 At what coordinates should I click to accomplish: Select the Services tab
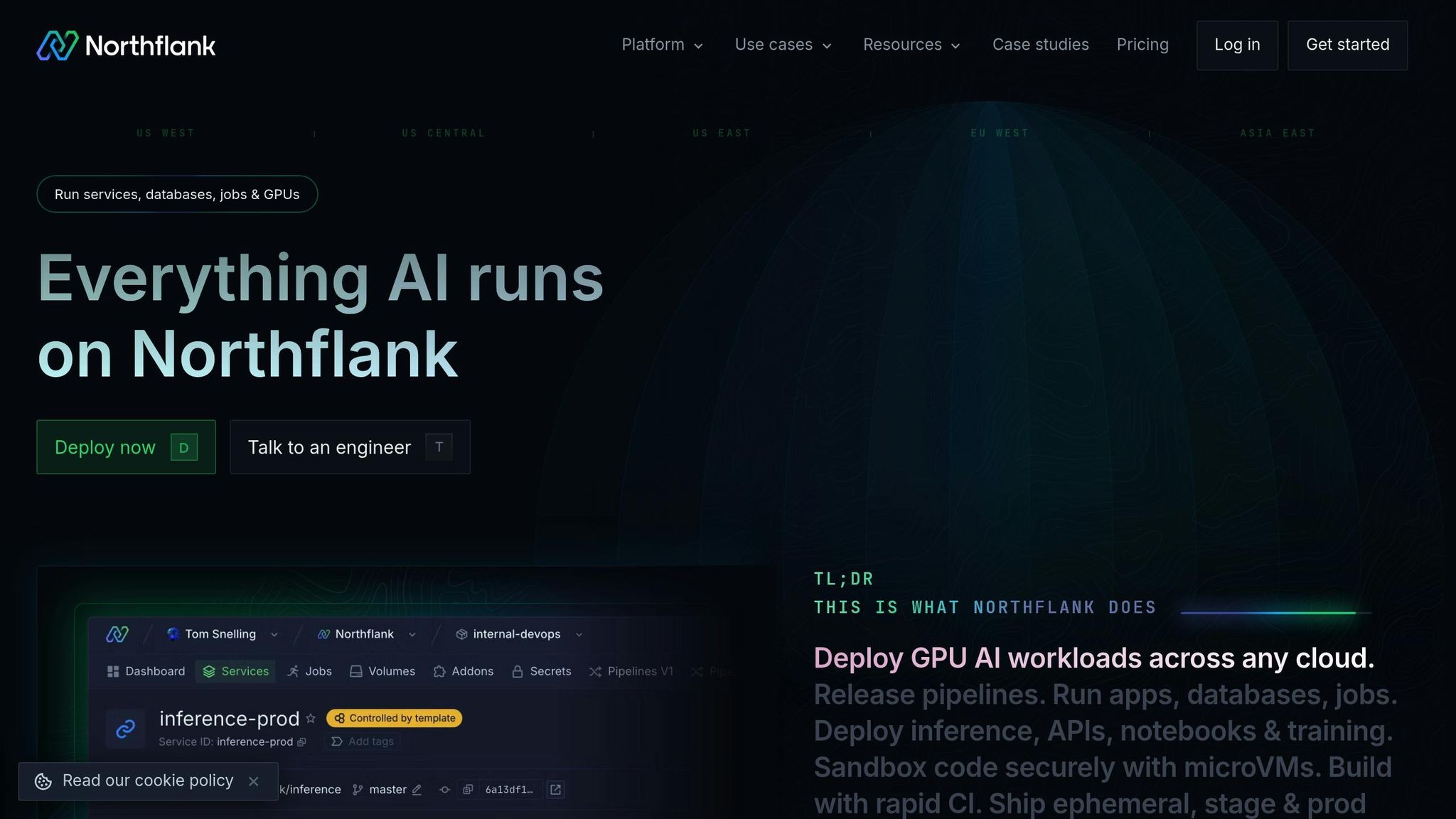point(235,671)
